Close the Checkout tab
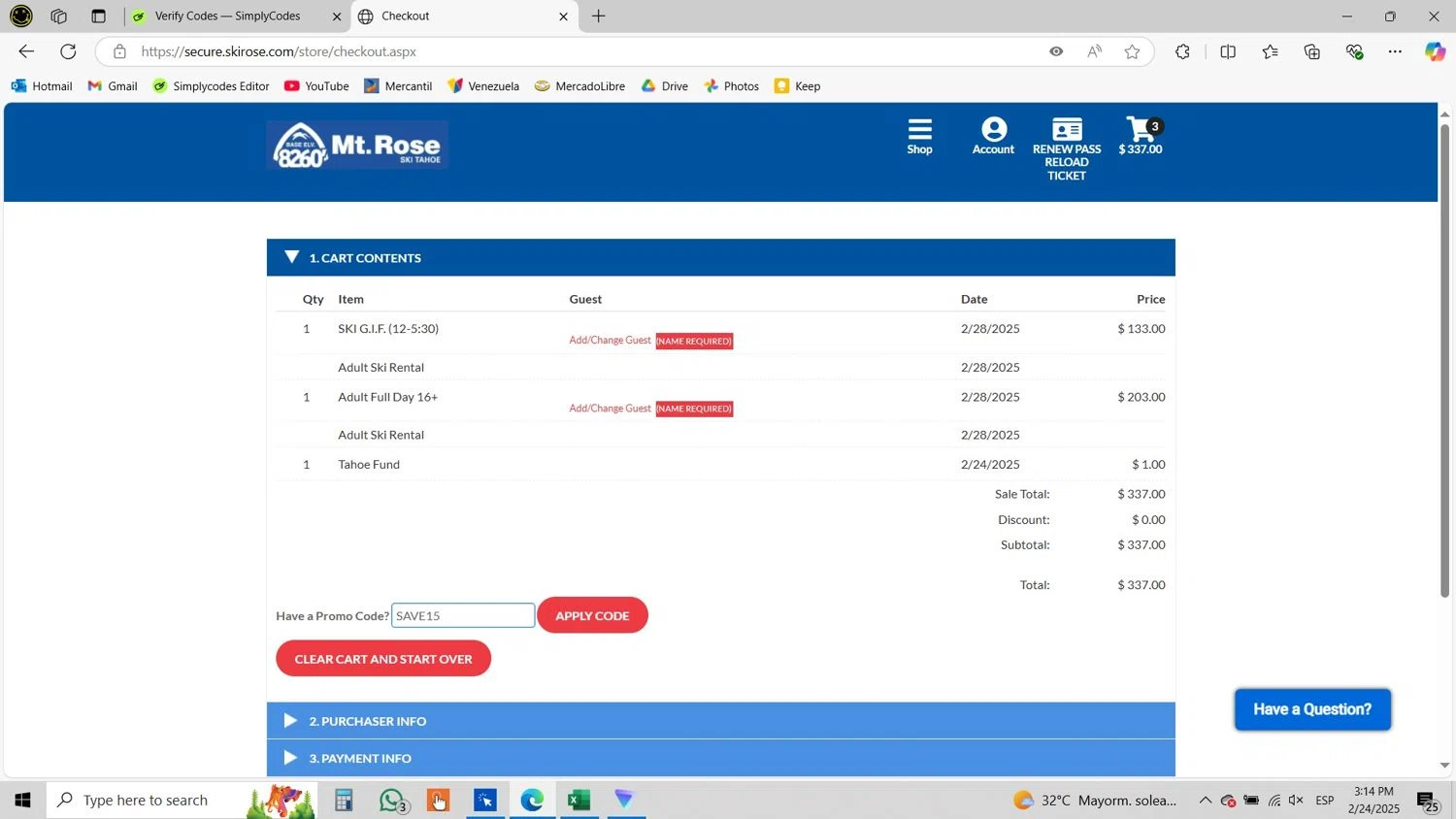Image resolution: width=1456 pixels, height=819 pixels. 563,16
